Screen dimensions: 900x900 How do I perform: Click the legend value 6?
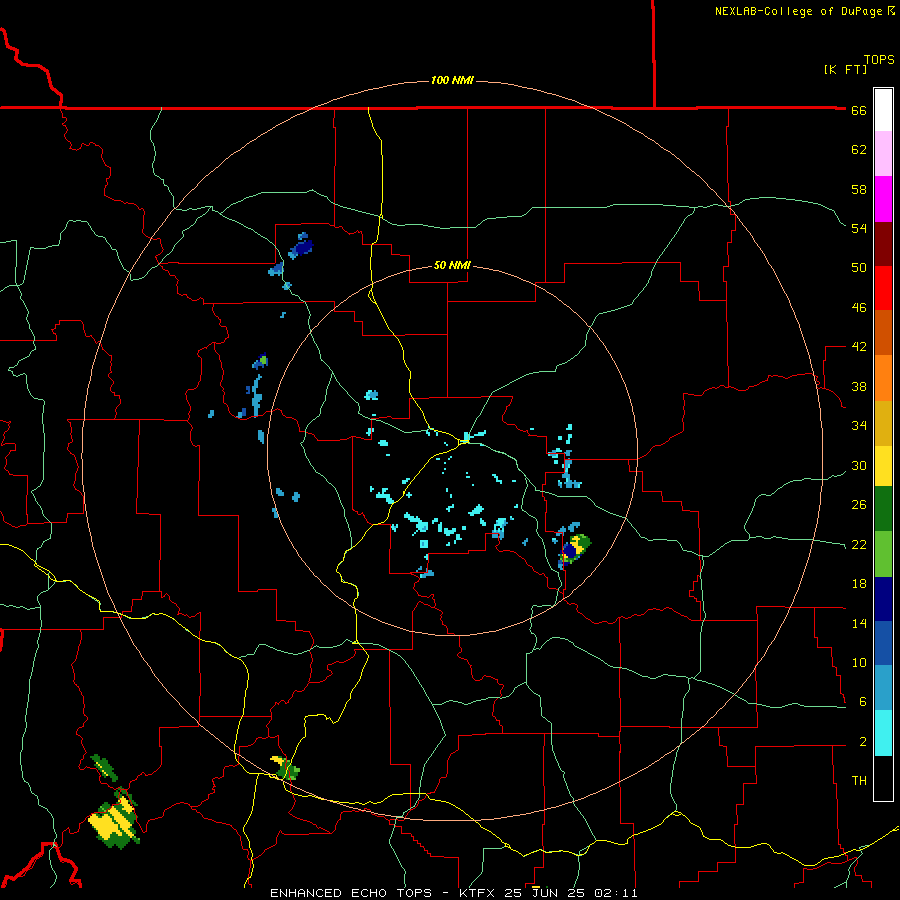pos(862,702)
